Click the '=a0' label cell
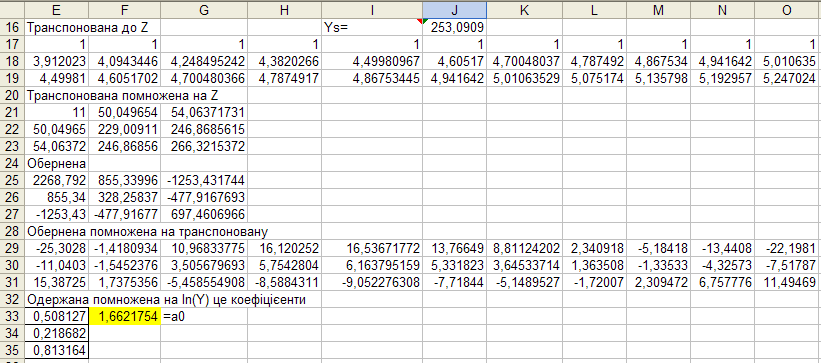The image size is (821, 363). click(x=204, y=316)
